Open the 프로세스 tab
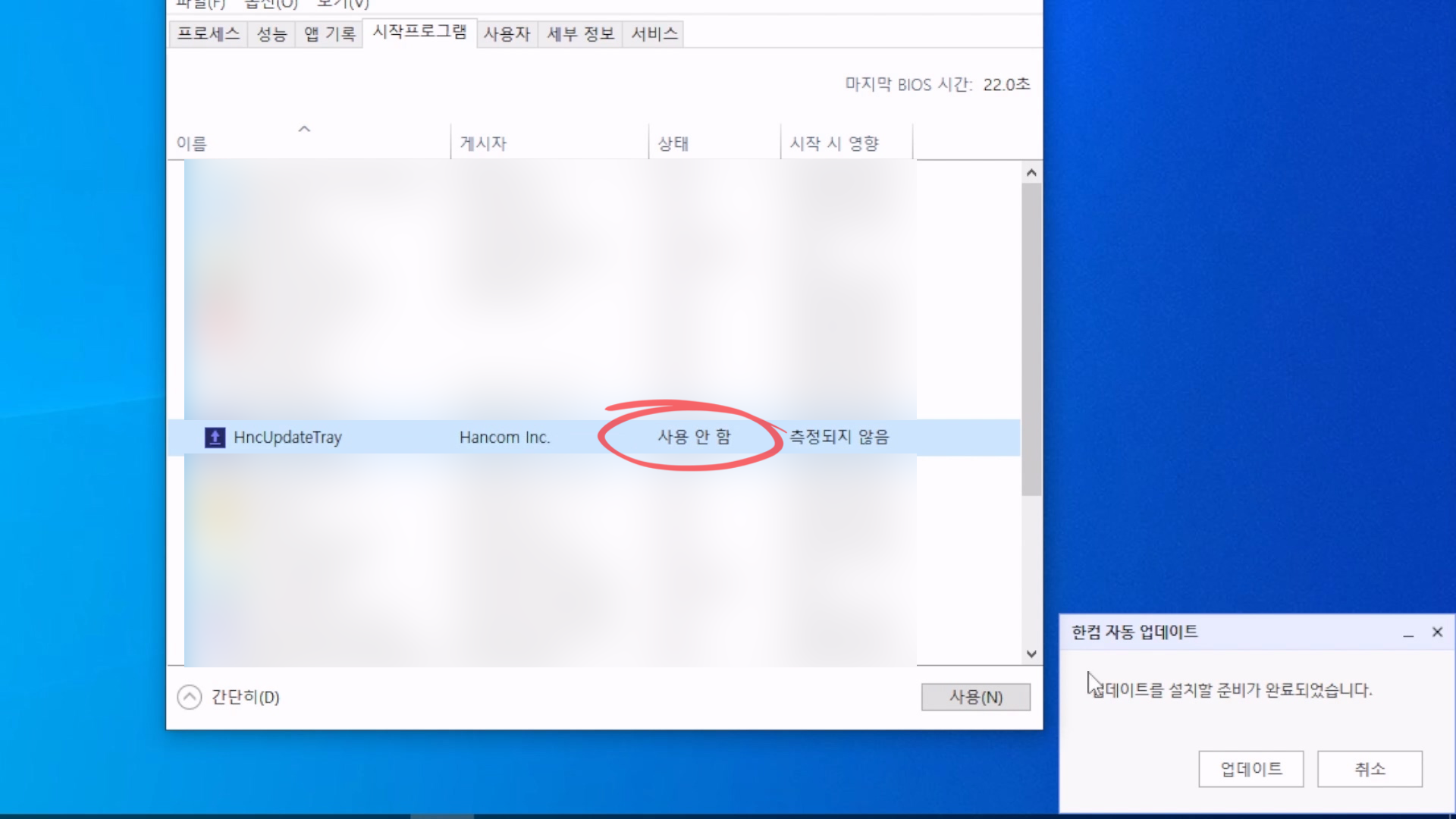Viewport: 1456px width, 819px height. coord(208,34)
